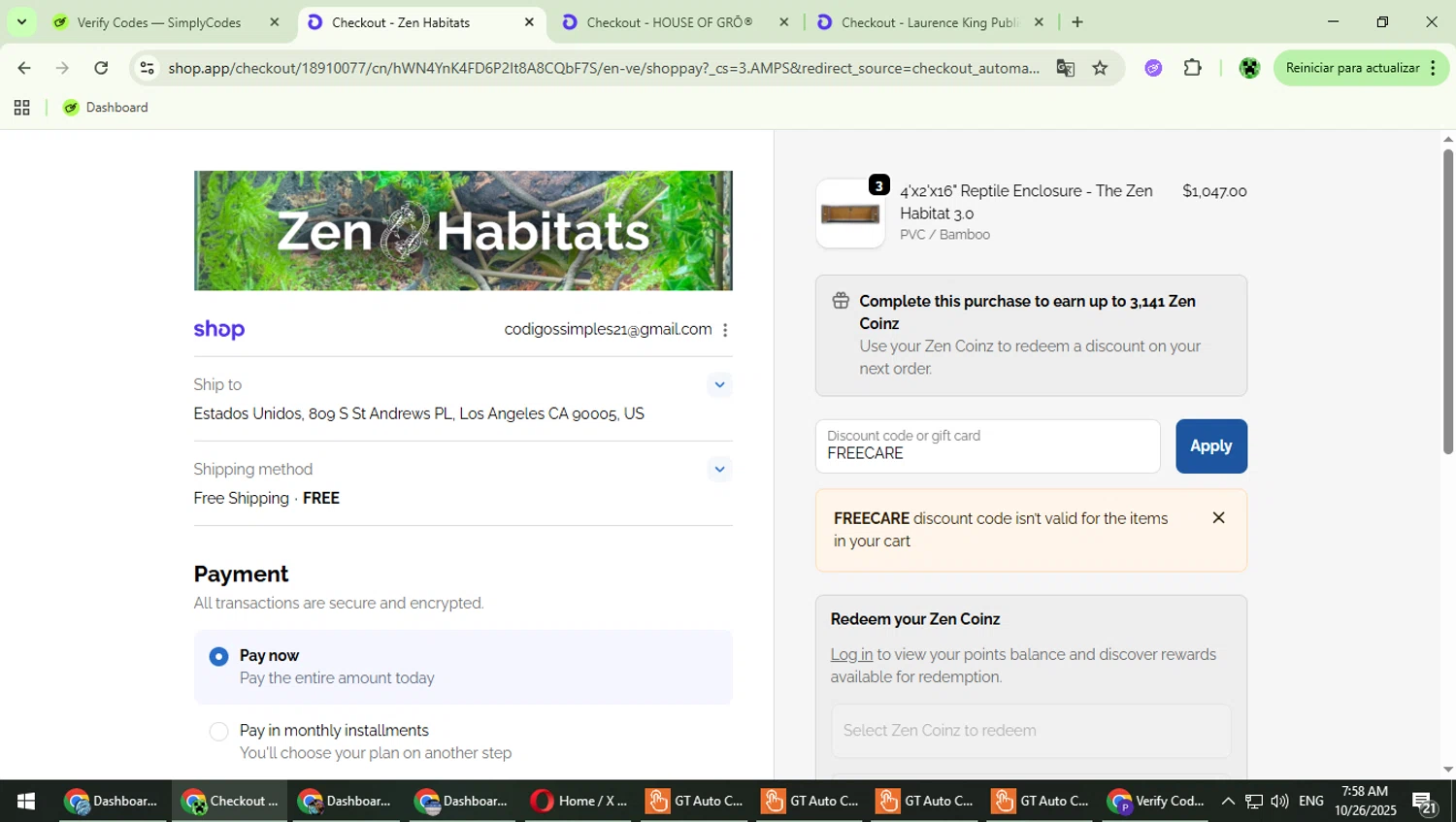Open the tab search dropdown

(x=21, y=21)
